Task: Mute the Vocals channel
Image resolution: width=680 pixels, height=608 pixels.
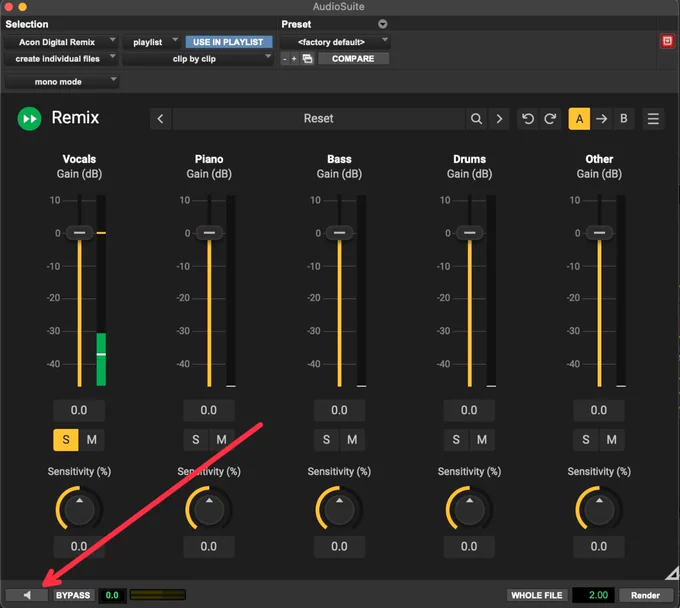Action: pos(92,440)
